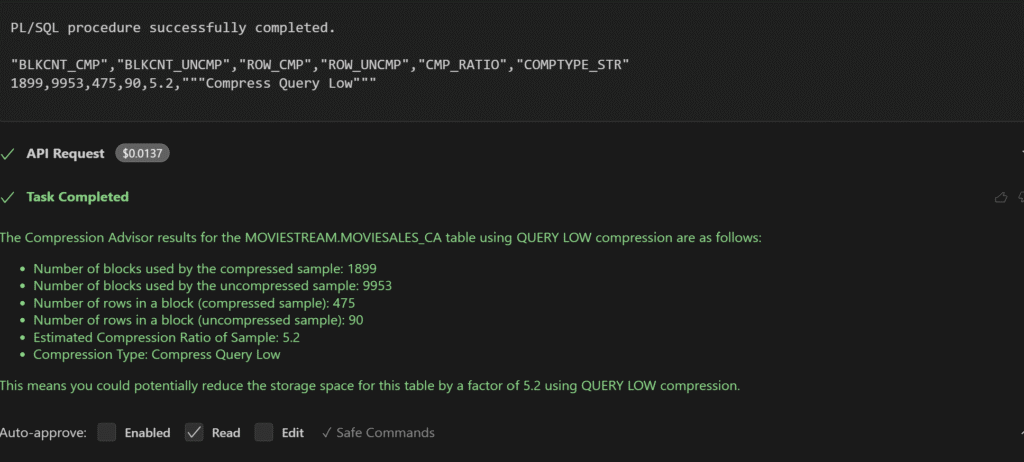Click the BLKCNT_CMP column header output line
The image size is (1024, 462).
319,65
